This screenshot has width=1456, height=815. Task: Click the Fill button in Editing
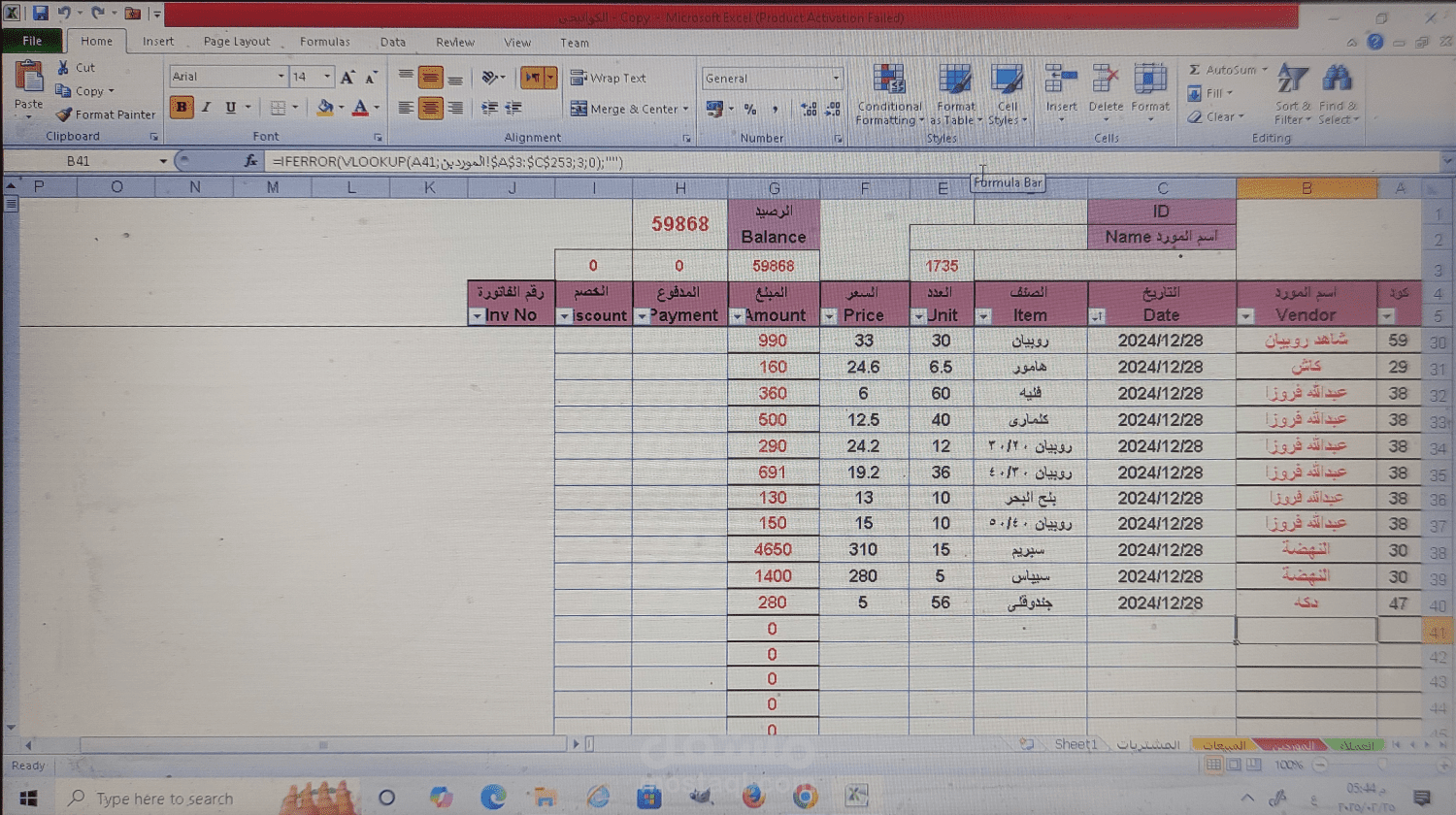click(x=1210, y=93)
